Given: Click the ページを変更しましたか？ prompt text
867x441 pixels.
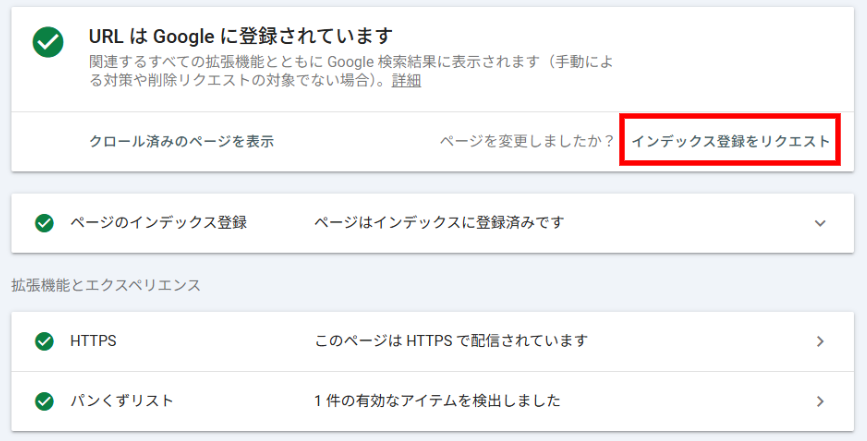Looking at the screenshot, I should pos(526,142).
